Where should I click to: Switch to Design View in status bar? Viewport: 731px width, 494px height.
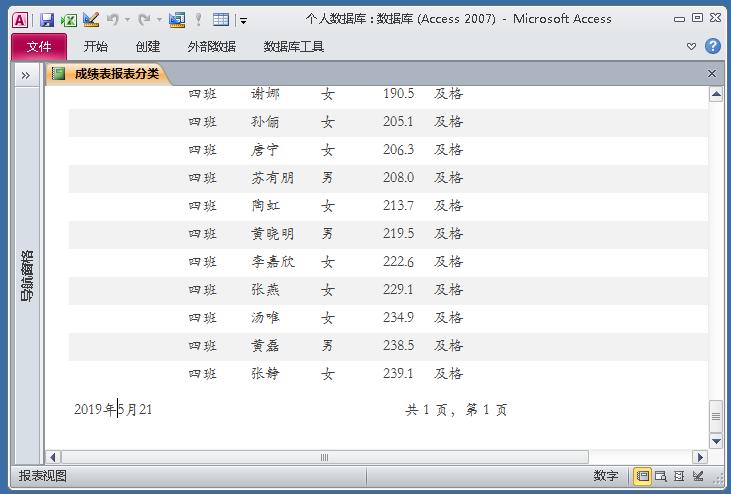[699, 476]
